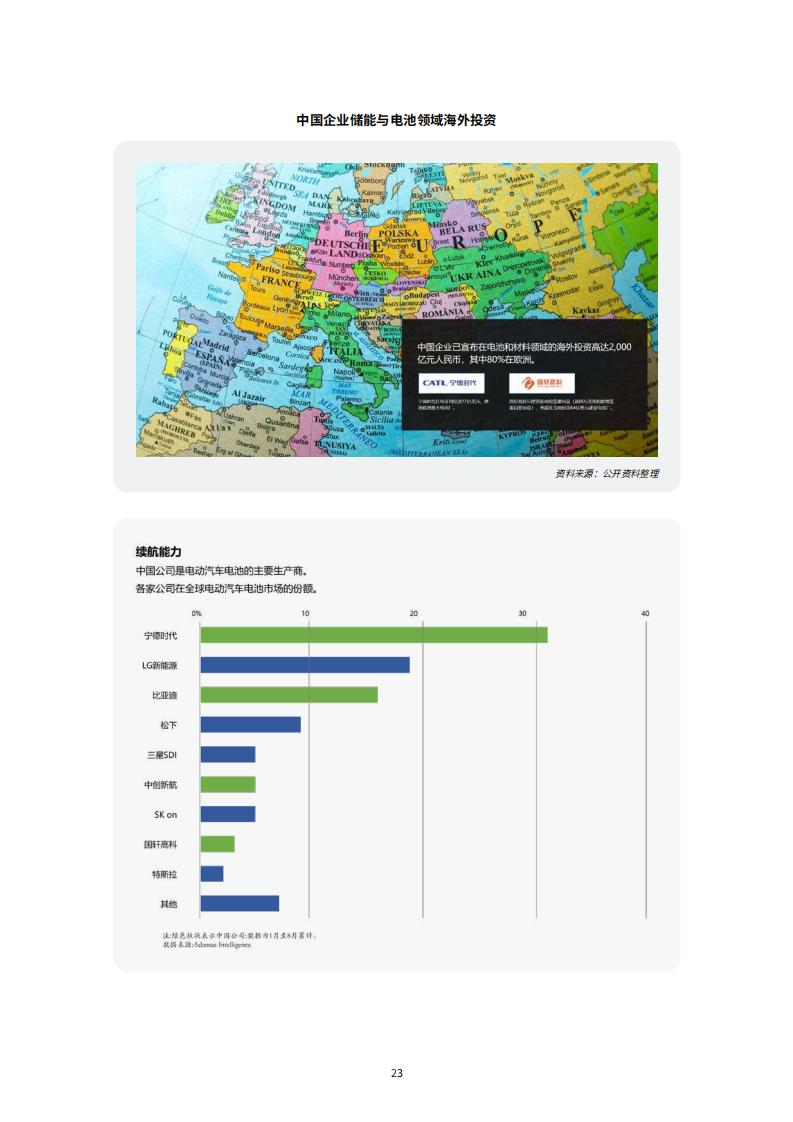Click the 国轩高科 logo on the map
The width and height of the screenshot is (793, 1122).
(542, 383)
